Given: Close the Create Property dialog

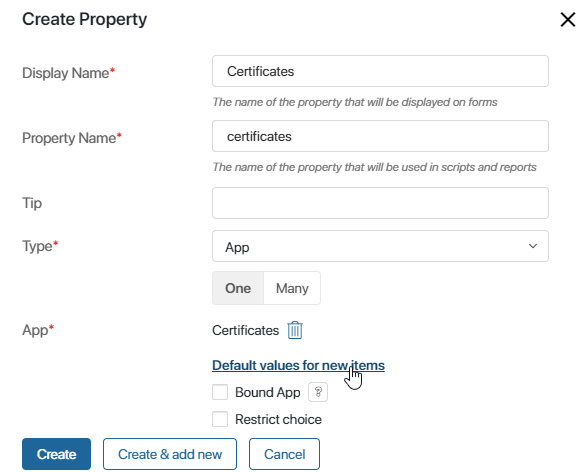Looking at the screenshot, I should [x=567, y=19].
